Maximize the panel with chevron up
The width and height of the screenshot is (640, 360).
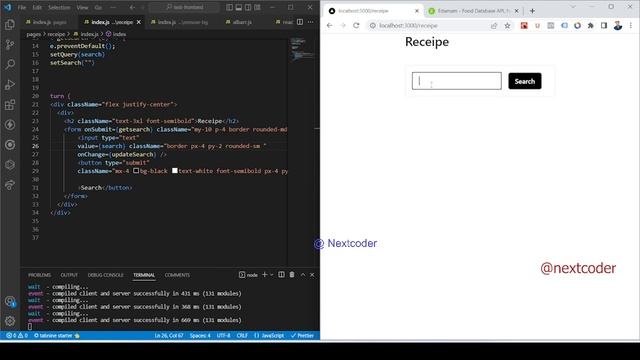(x=303, y=275)
